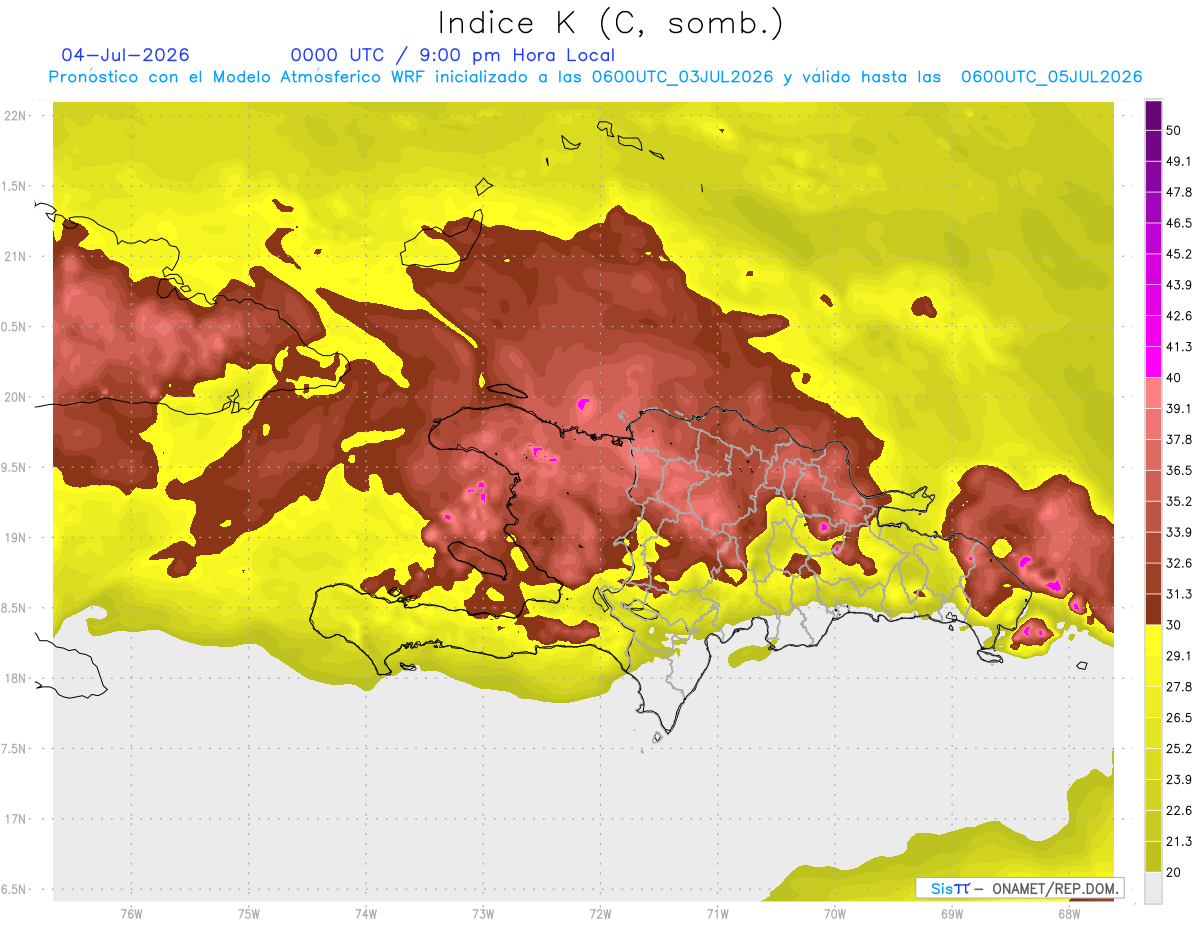Click '0000 UTC / 9:00 pm Hora Local' text
The width and height of the screenshot is (1200, 927).
452,55
